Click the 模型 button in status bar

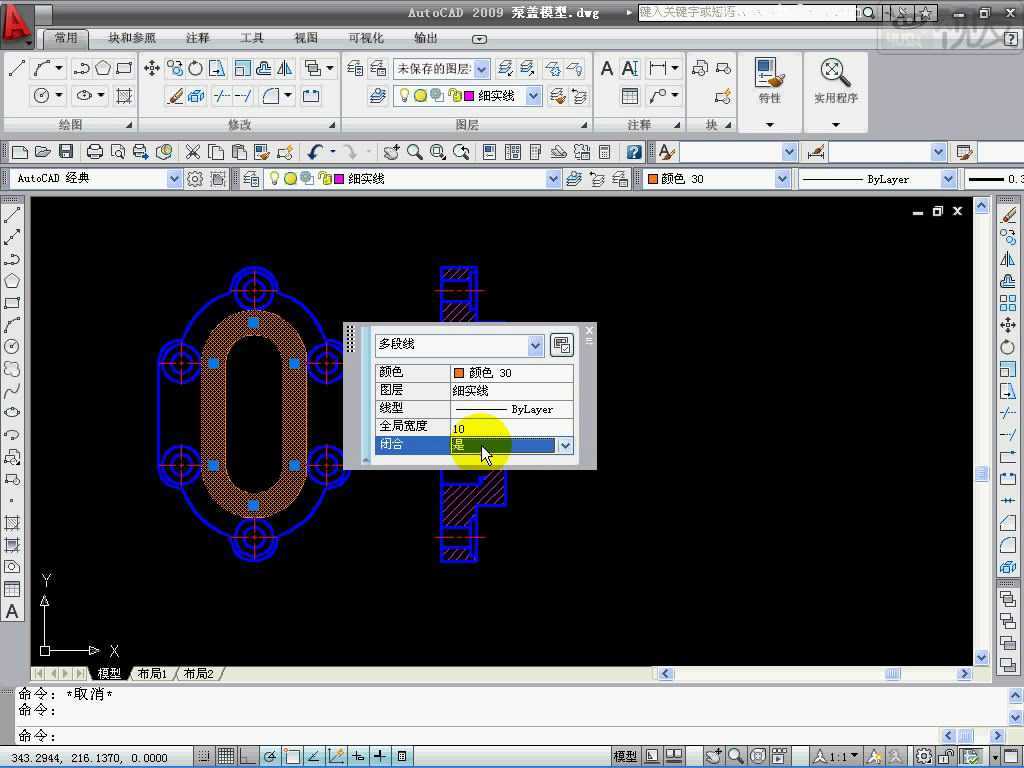click(625, 756)
